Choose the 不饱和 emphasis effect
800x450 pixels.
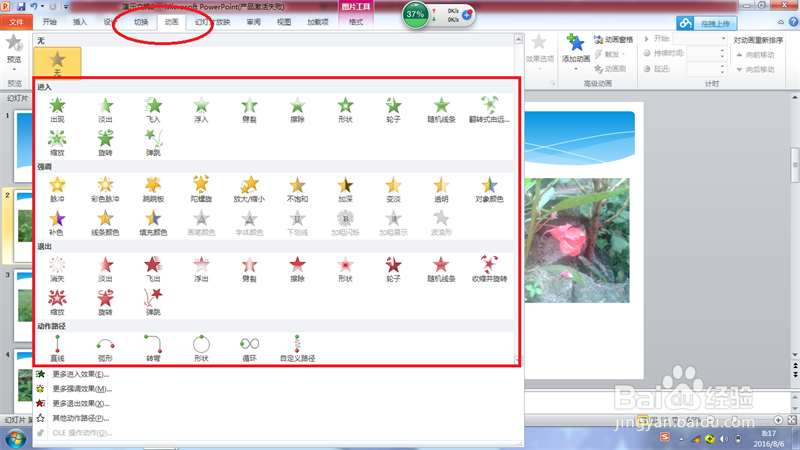click(x=297, y=189)
